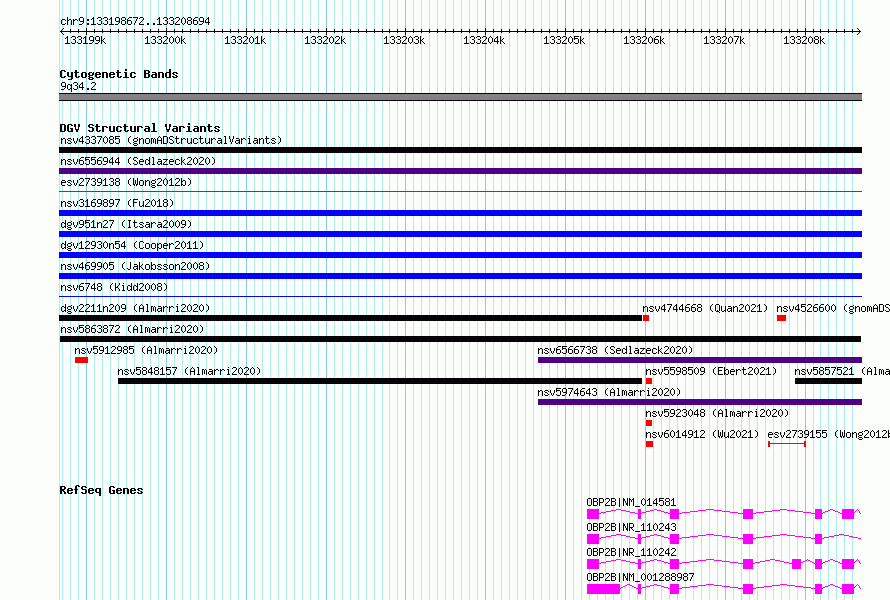Click the red marker under nsv5923048

(649, 423)
